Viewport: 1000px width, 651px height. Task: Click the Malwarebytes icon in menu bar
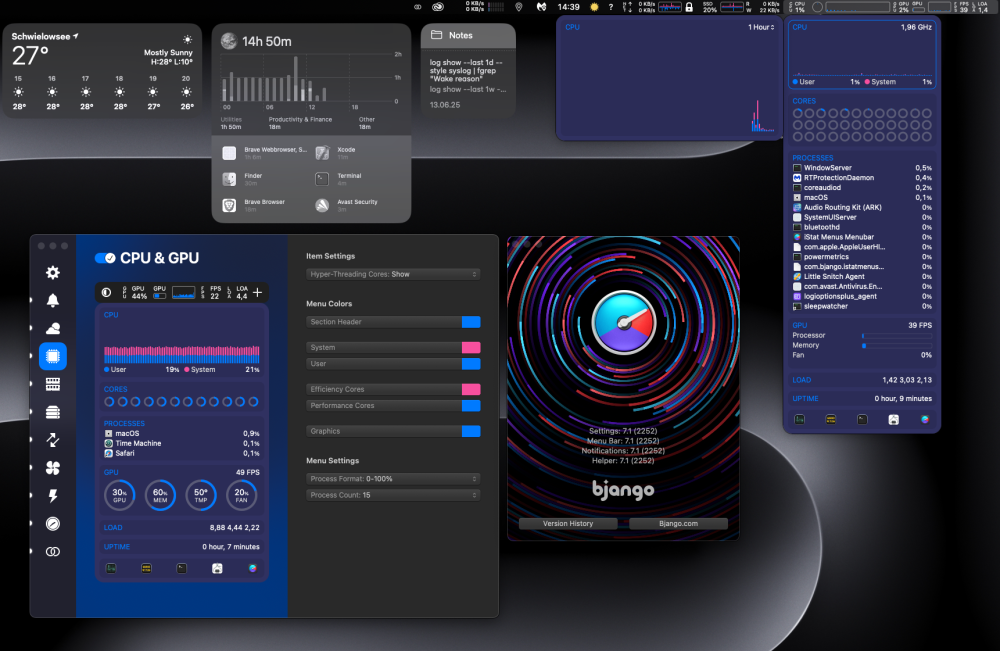click(541, 7)
